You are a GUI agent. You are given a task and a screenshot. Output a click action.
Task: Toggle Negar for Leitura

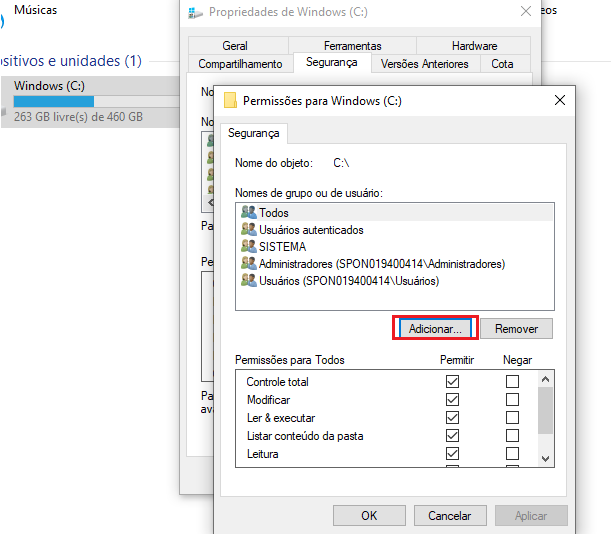tap(512, 453)
